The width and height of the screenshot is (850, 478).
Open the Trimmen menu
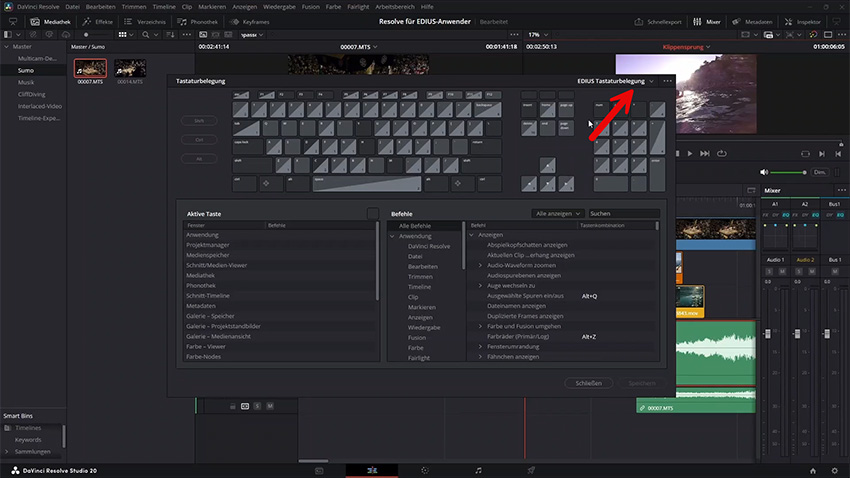(134, 7)
